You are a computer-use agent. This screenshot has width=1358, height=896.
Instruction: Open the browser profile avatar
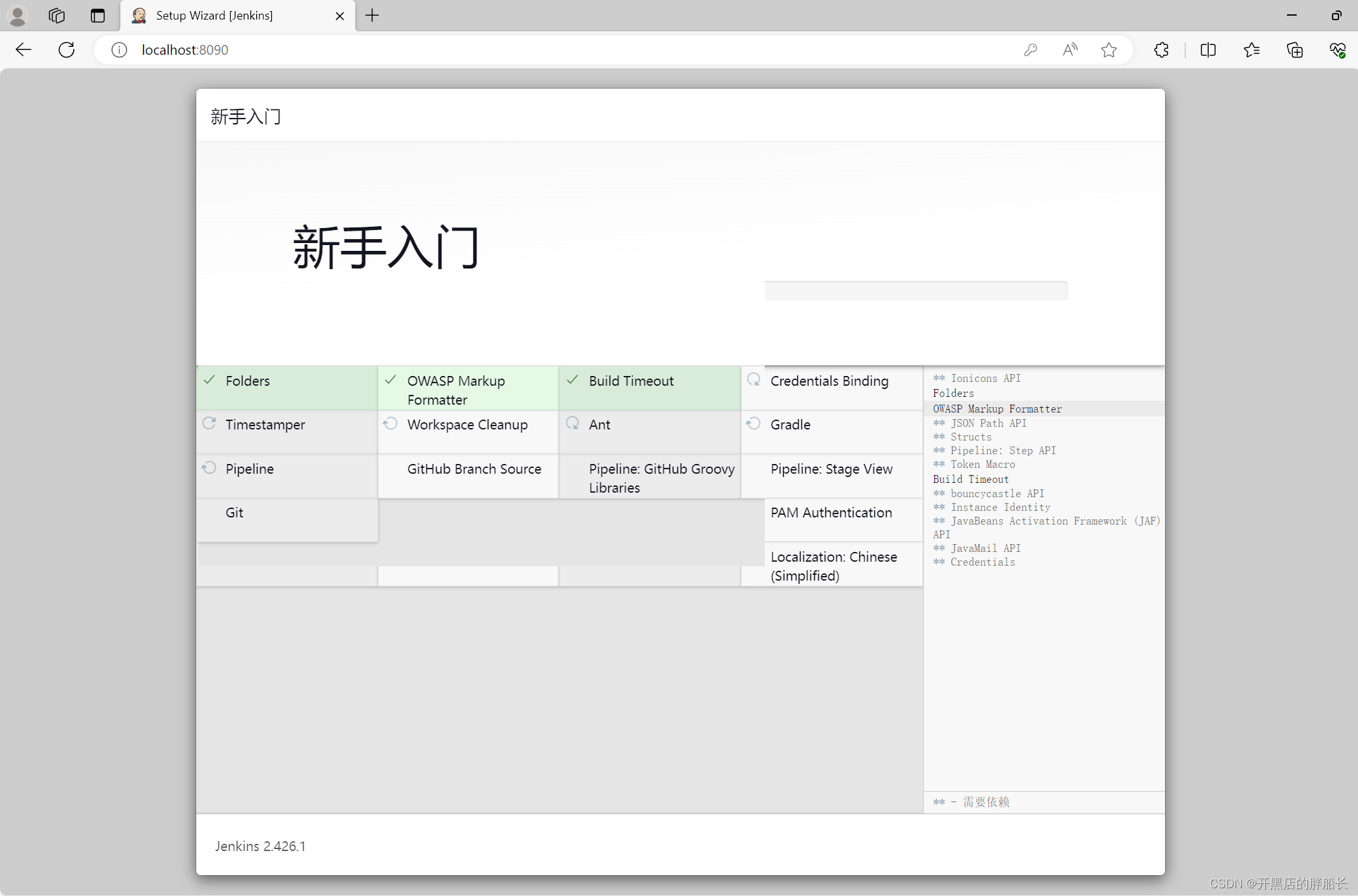[x=18, y=16]
